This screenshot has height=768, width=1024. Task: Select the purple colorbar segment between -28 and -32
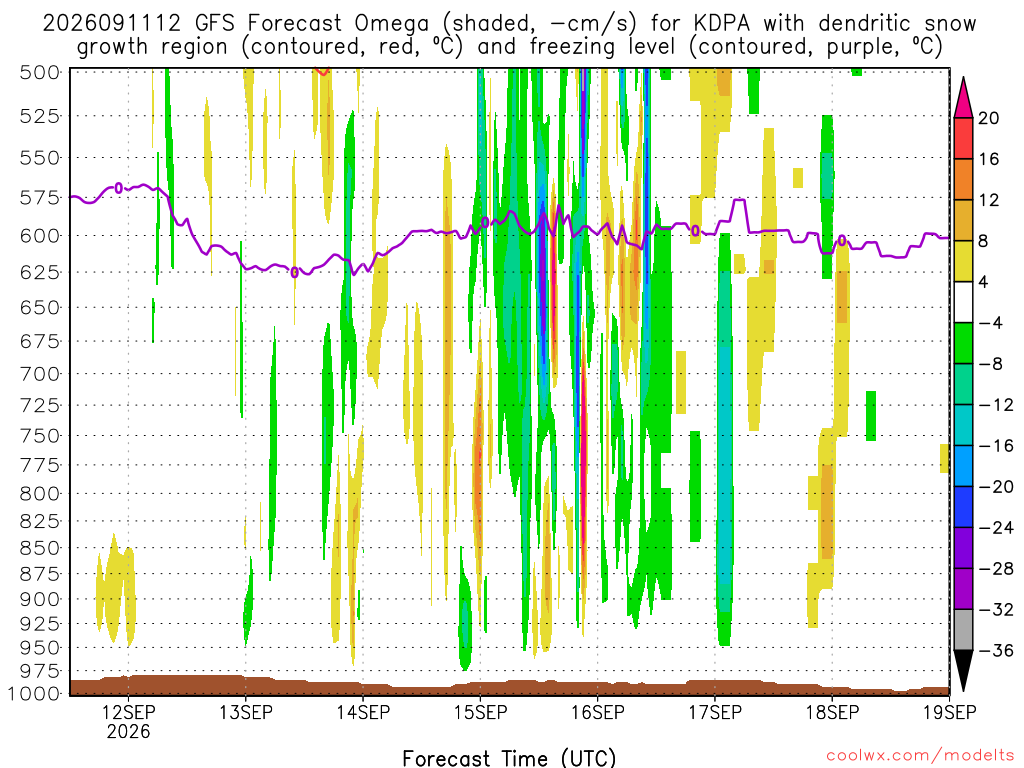[x=963, y=589]
